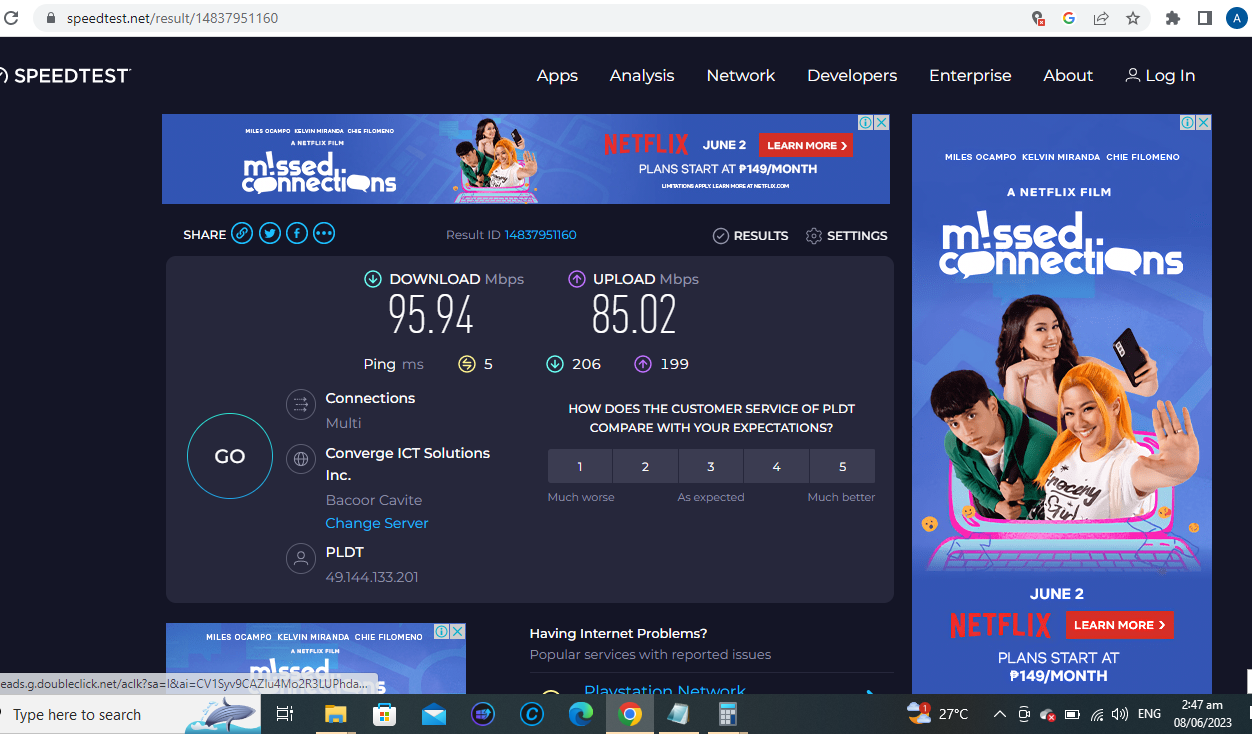Click the PLDT user provider icon

tap(301, 559)
